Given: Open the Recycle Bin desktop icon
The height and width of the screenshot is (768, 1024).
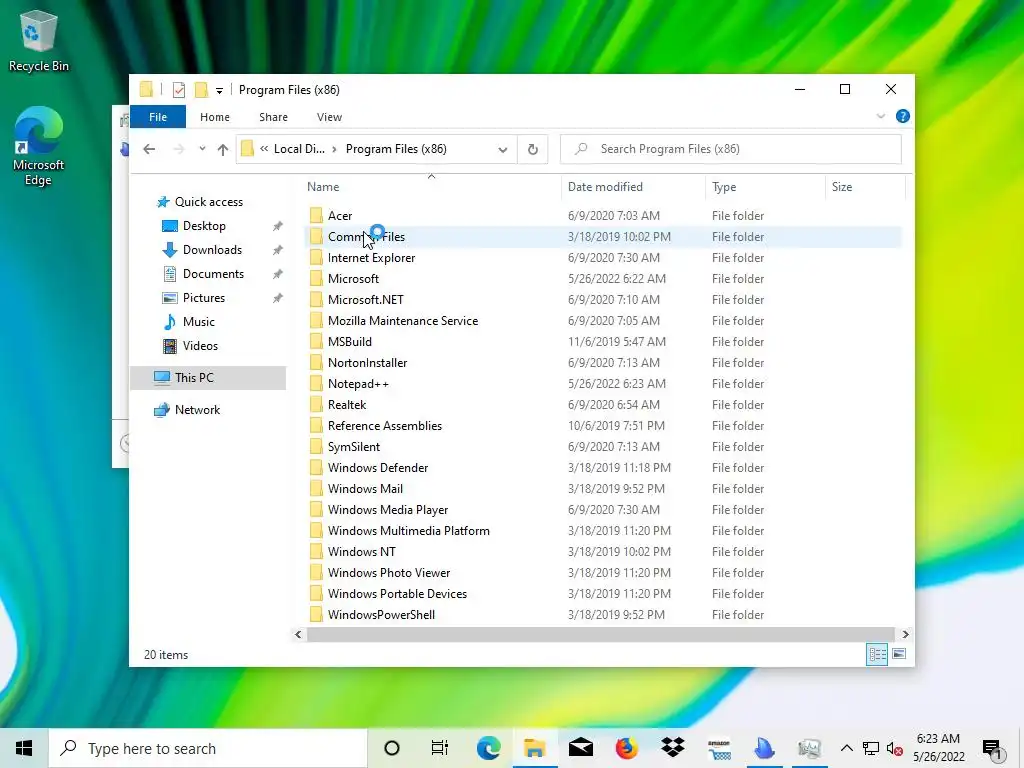Looking at the screenshot, I should point(39,41).
